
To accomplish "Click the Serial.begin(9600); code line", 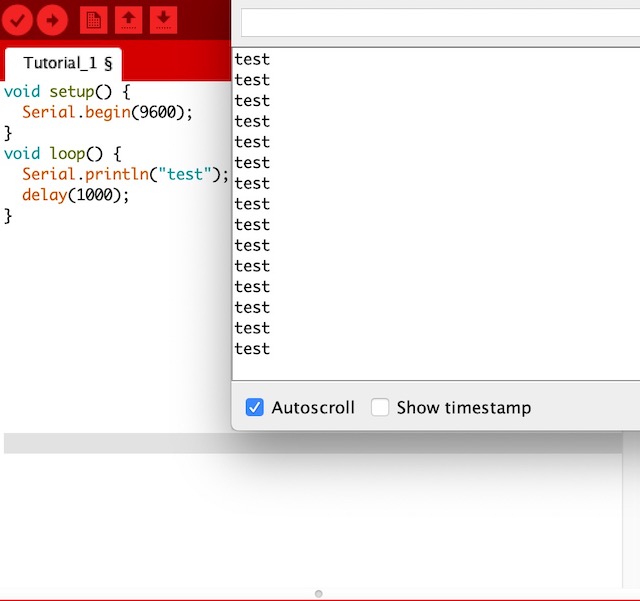I will [x=107, y=112].
